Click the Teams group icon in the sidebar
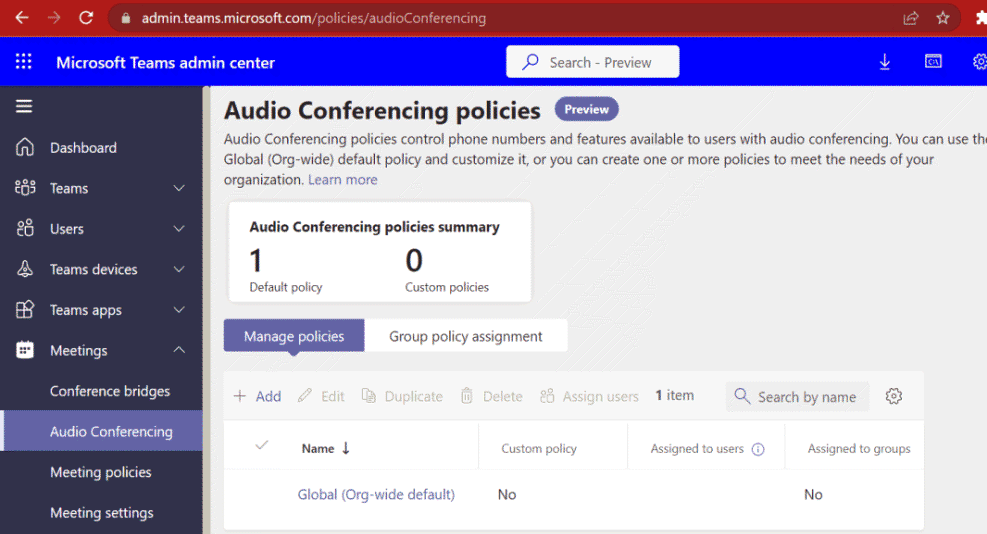The width and height of the screenshot is (987, 534). click(25, 188)
